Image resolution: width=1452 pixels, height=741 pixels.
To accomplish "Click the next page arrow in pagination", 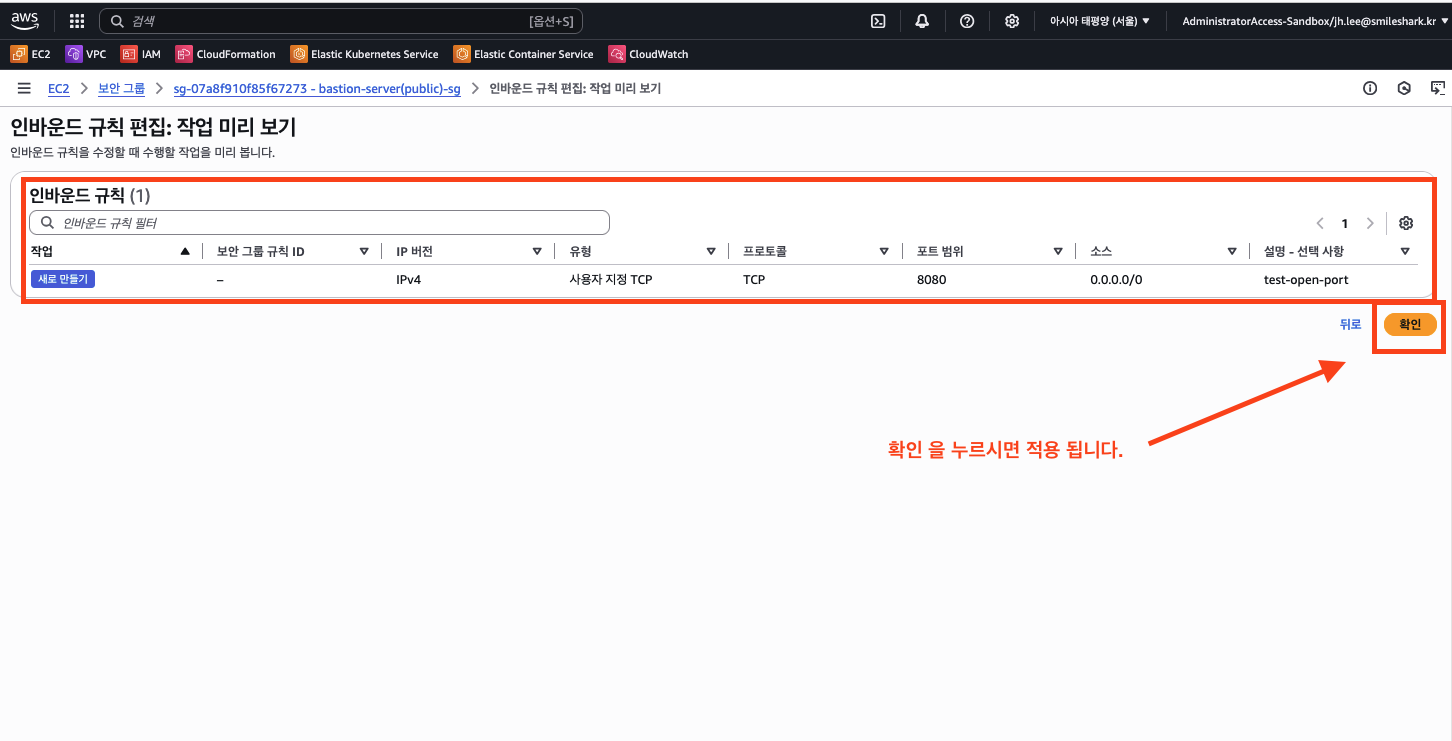I will coord(1370,223).
